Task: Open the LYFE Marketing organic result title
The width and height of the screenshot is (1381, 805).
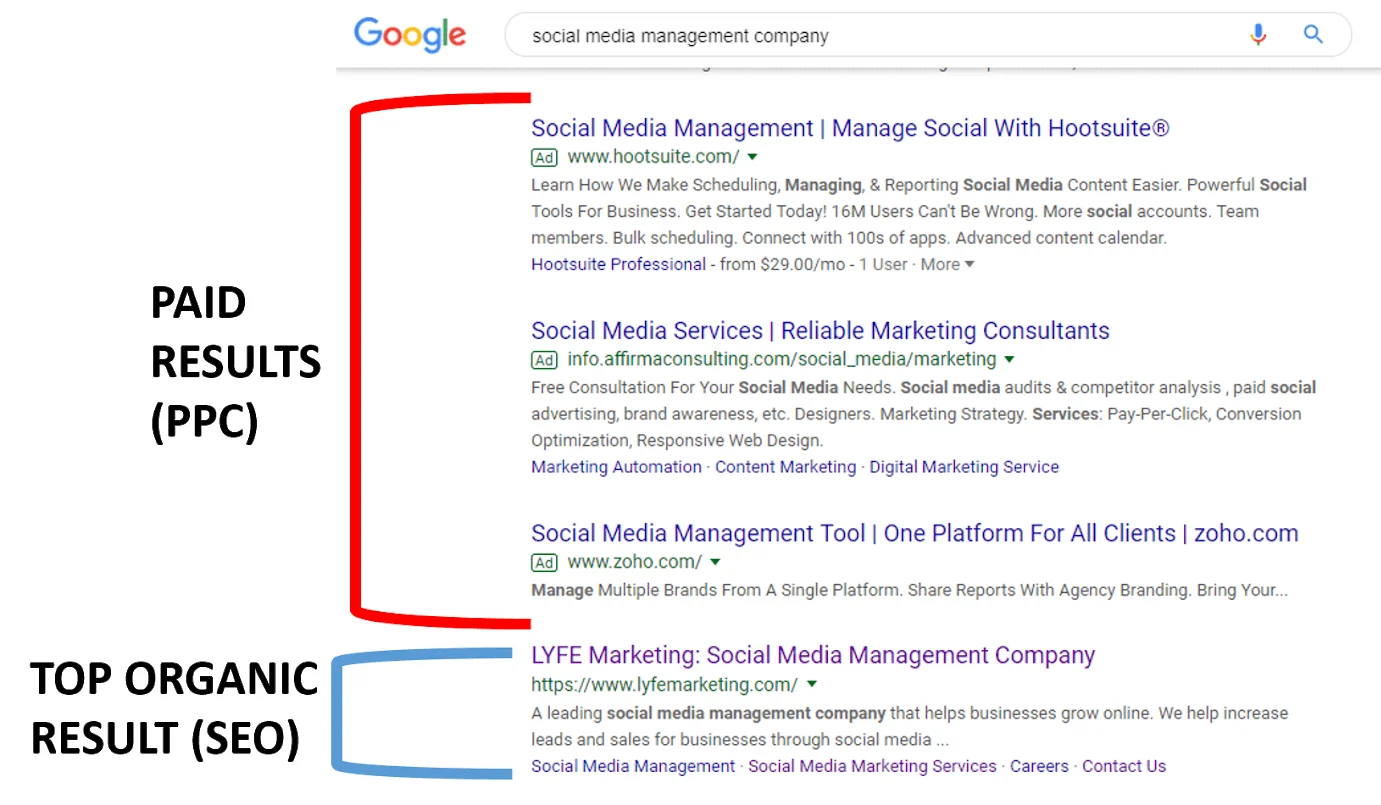Action: pyautogui.click(x=813, y=655)
